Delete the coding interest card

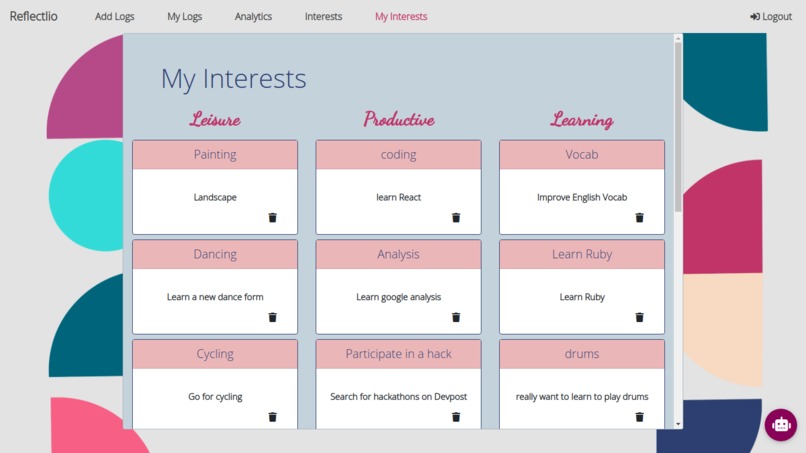click(456, 218)
